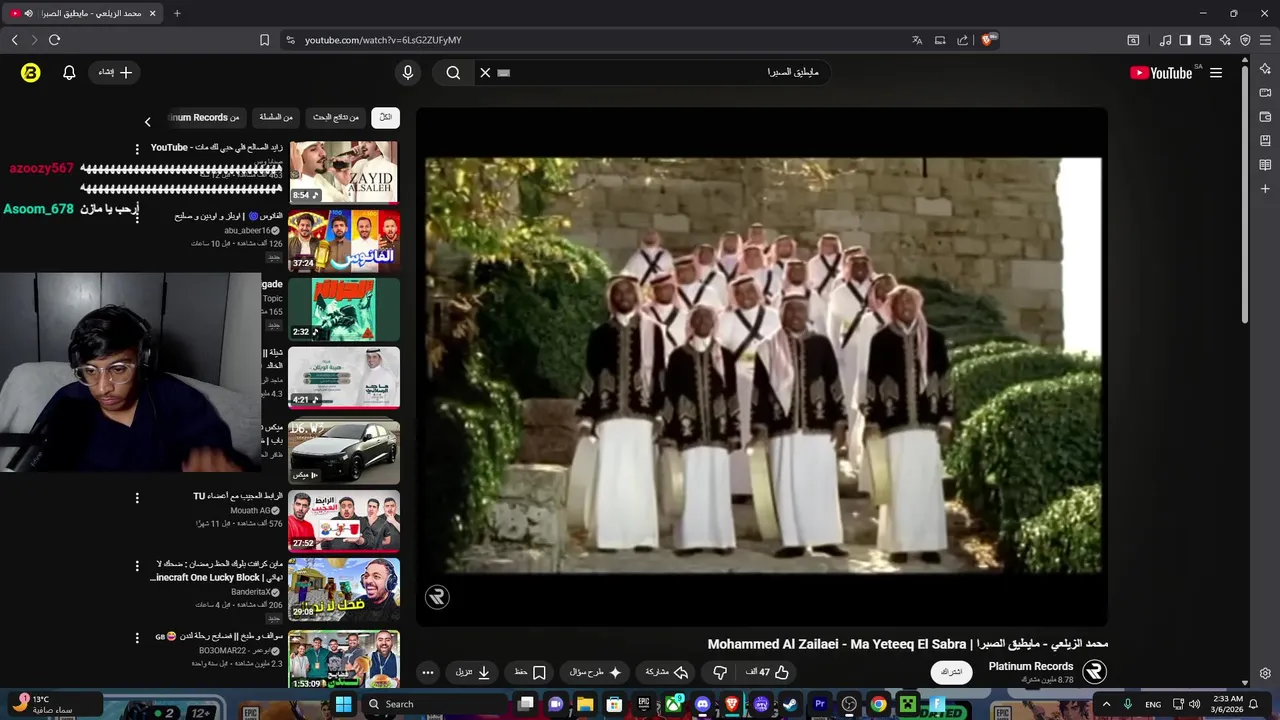Add a sidebar item with the plus icon
This screenshot has width=1280, height=720.
point(1265,189)
